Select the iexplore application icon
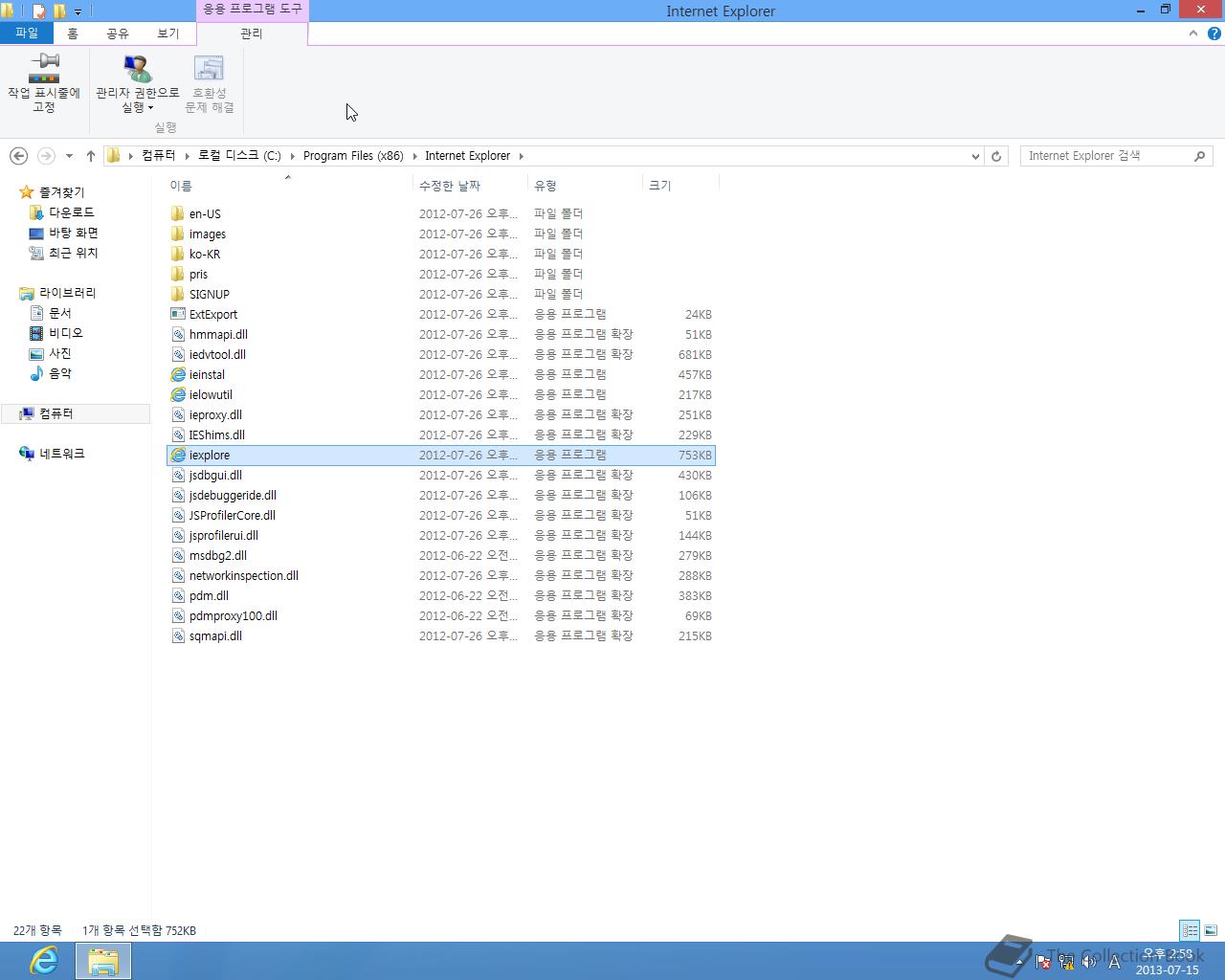Image resolution: width=1225 pixels, height=980 pixels. coord(178,455)
